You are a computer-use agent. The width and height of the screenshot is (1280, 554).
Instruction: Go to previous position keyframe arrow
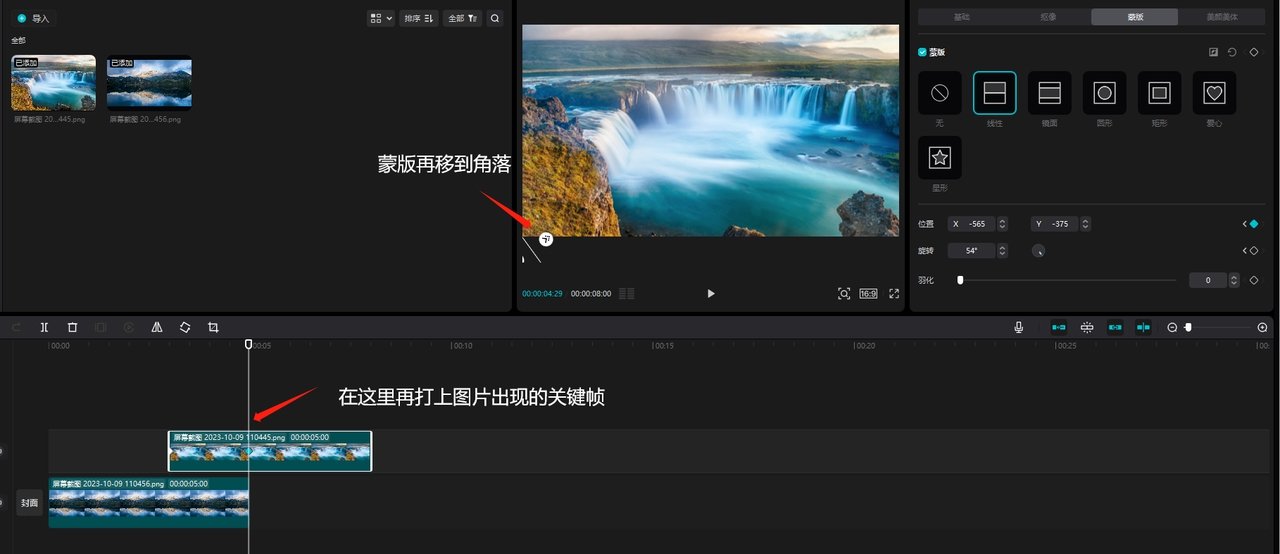click(1244, 224)
